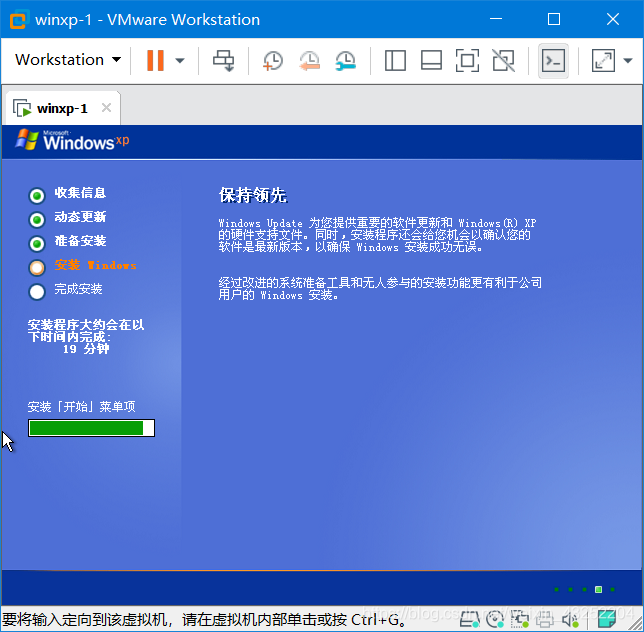Click the '19 分钟' remaining time text
This screenshot has width=644, height=632.
click(86, 349)
